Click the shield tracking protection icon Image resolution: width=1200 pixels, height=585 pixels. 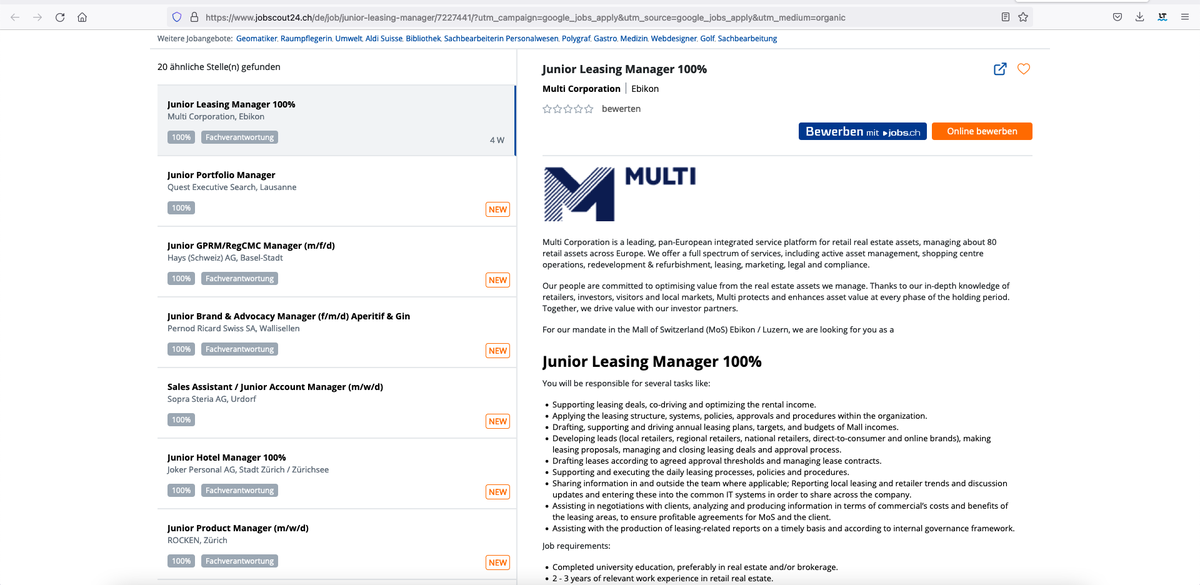177,17
